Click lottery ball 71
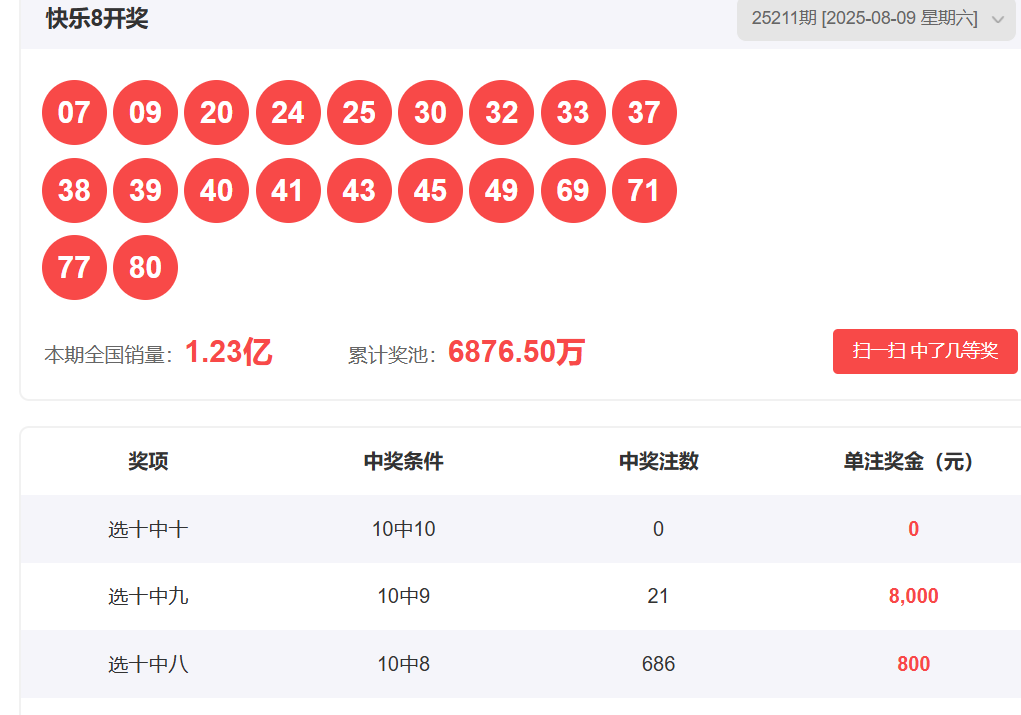The height and width of the screenshot is (715, 1021). (645, 191)
